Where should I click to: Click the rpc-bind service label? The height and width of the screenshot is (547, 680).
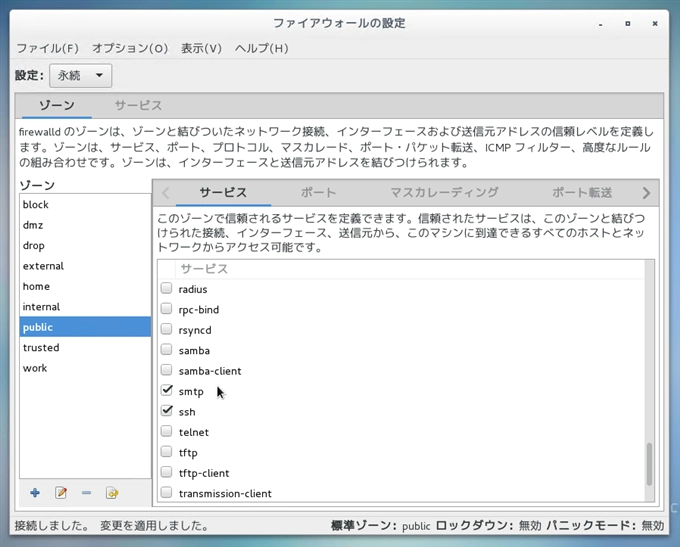pyautogui.click(x=199, y=310)
